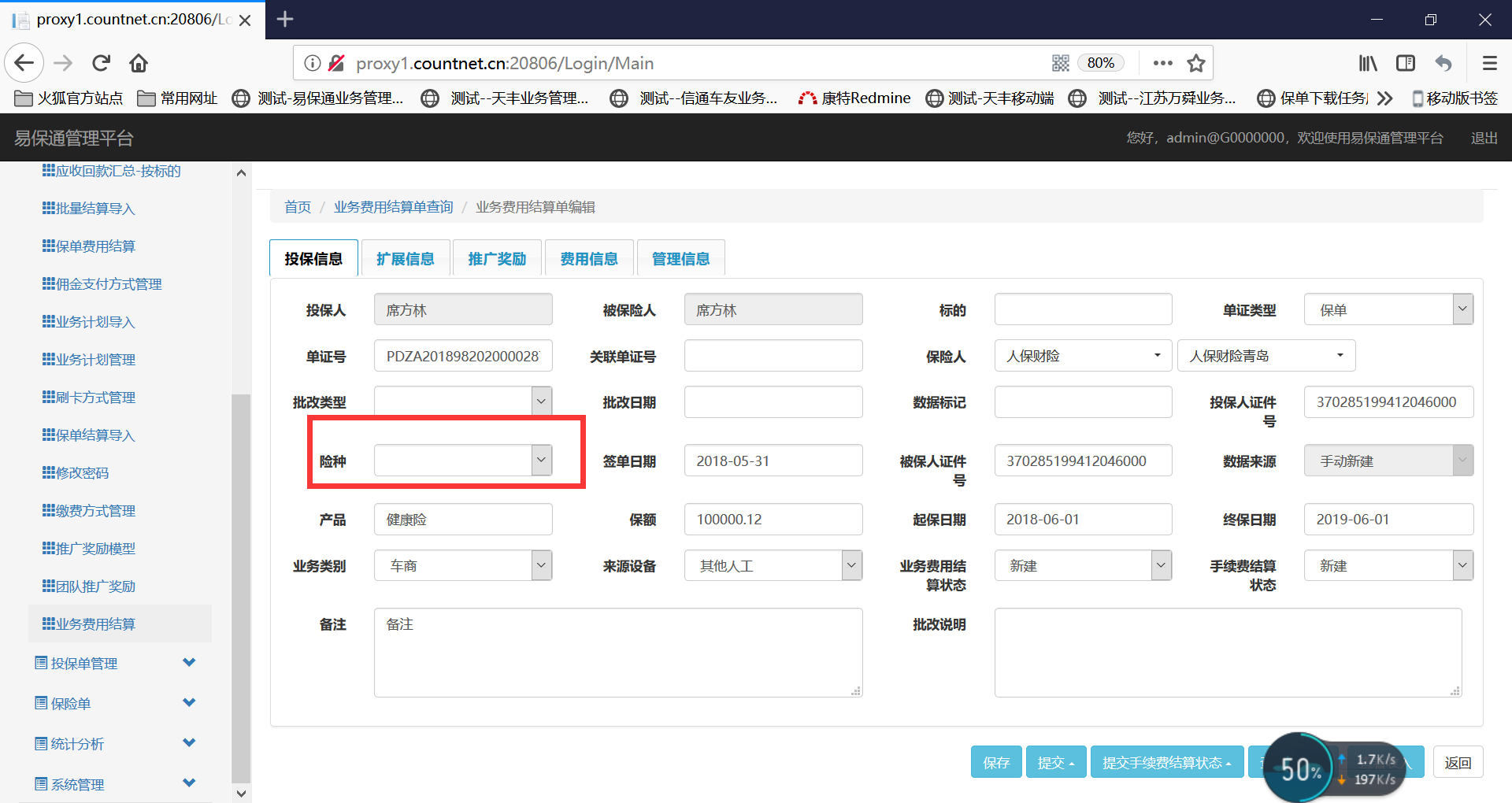The image size is (1512, 803).
Task: Open the 险种 dropdown
Action: pos(463,461)
